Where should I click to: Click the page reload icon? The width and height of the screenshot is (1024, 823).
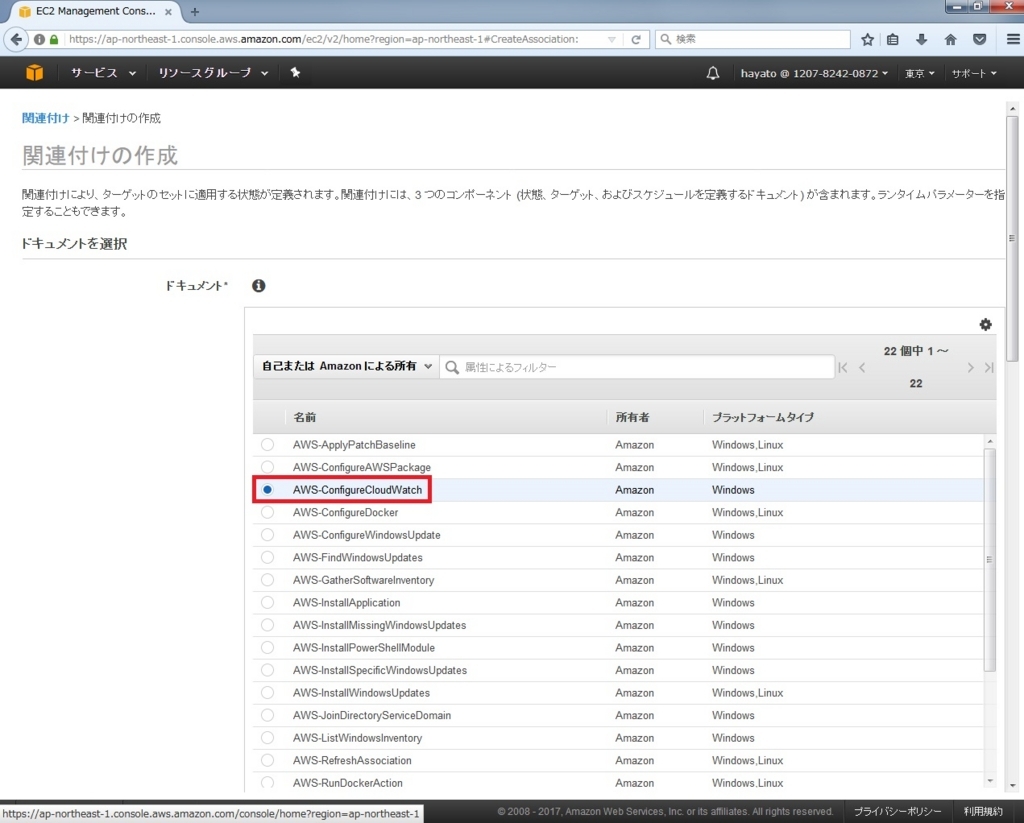coord(635,39)
